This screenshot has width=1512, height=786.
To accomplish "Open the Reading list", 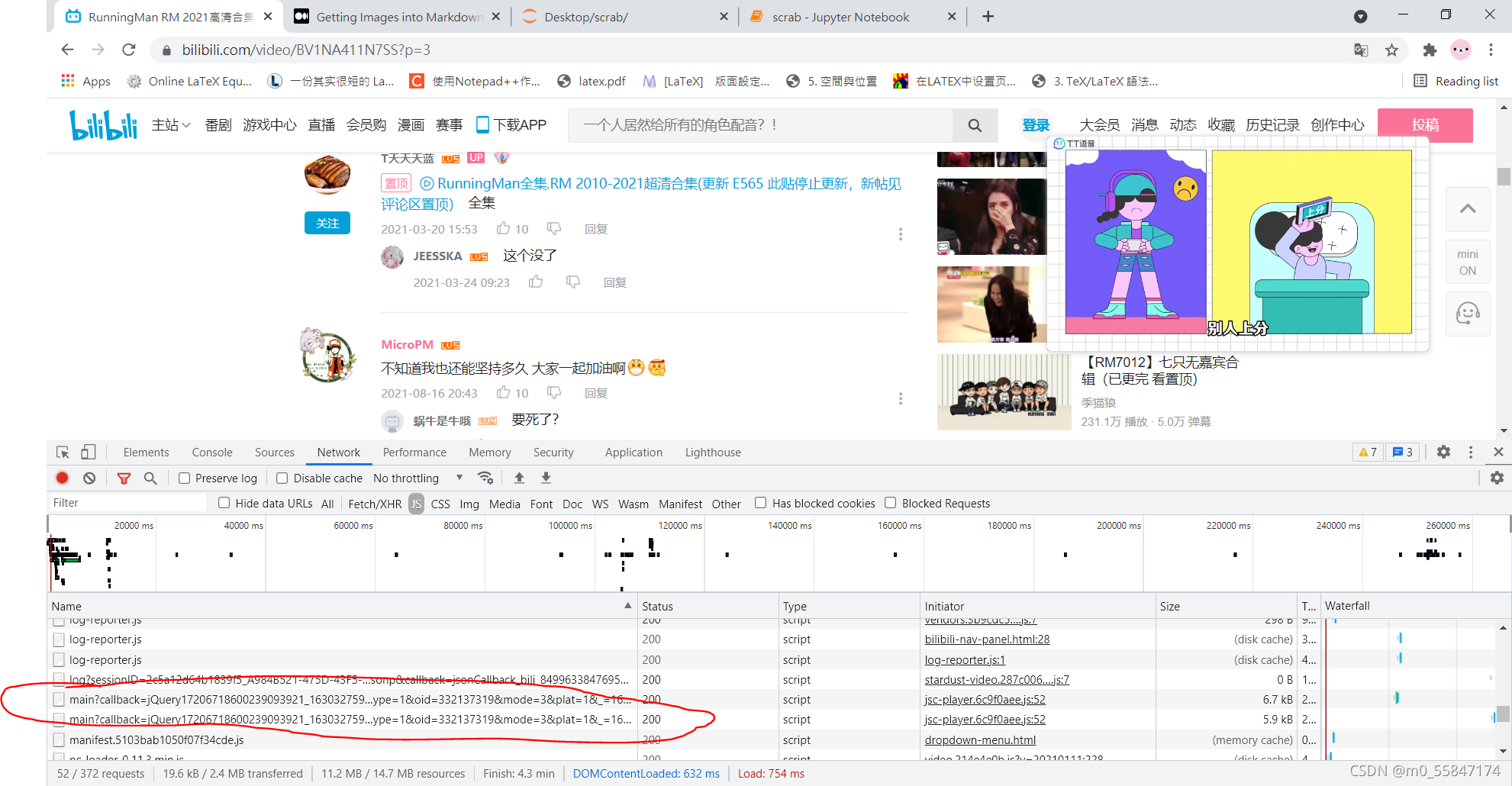I will click(x=1456, y=81).
